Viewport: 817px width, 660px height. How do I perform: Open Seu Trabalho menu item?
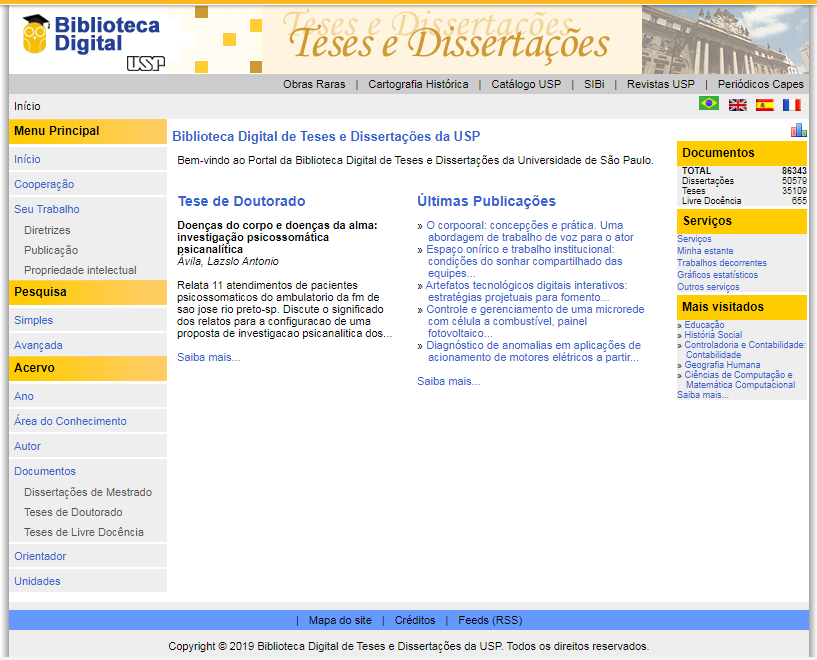pos(47,209)
